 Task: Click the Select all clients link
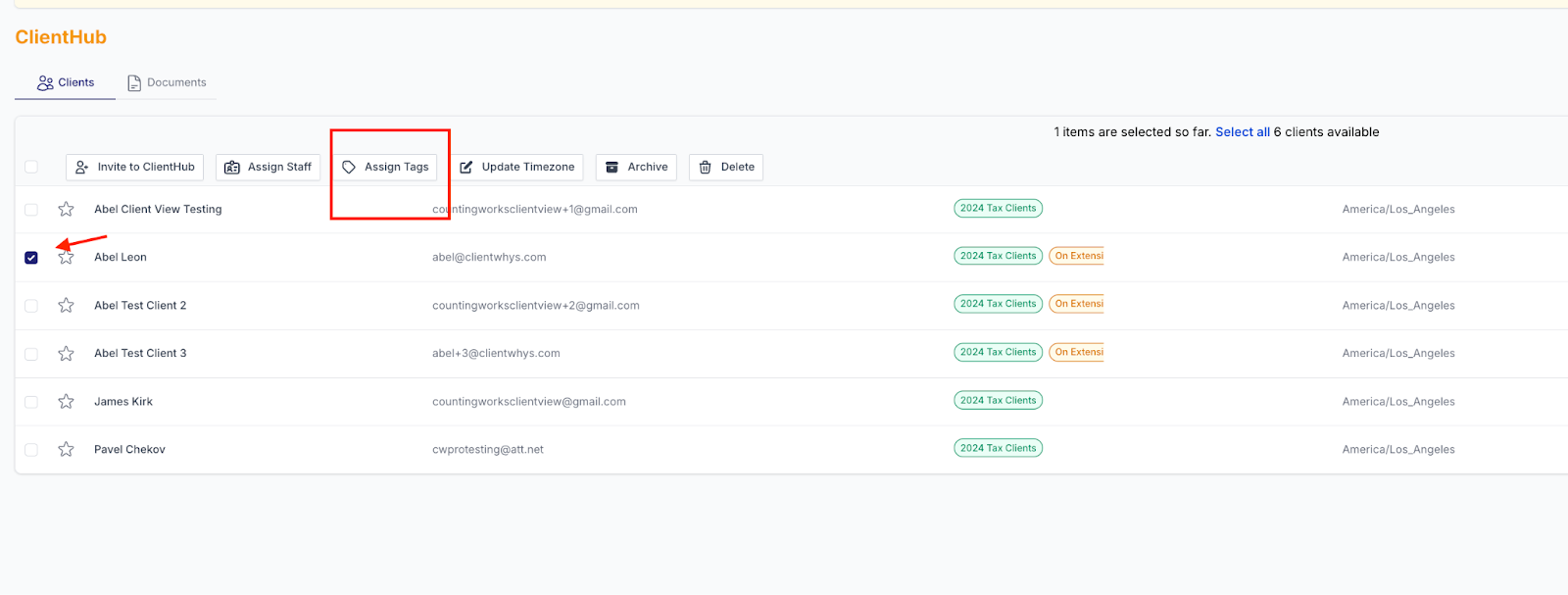(1242, 131)
